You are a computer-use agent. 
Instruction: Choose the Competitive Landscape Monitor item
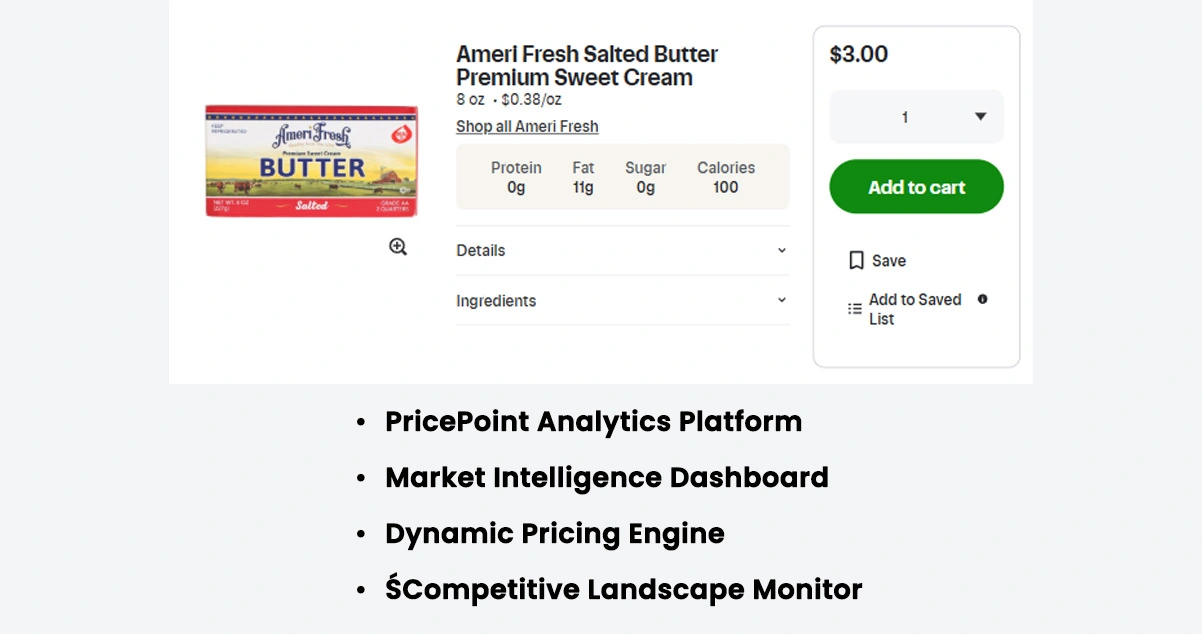(x=623, y=590)
